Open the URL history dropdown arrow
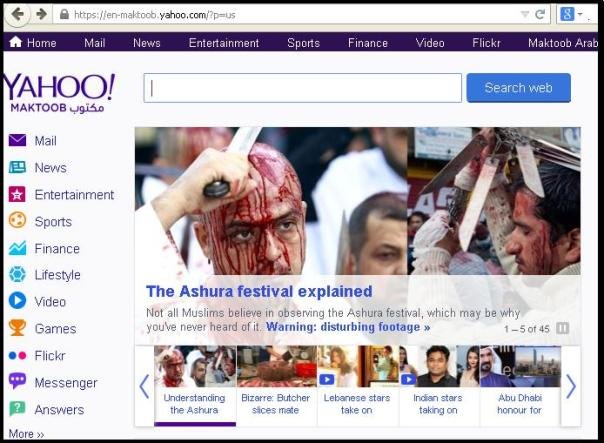604x443 pixels. pyautogui.click(x=526, y=14)
